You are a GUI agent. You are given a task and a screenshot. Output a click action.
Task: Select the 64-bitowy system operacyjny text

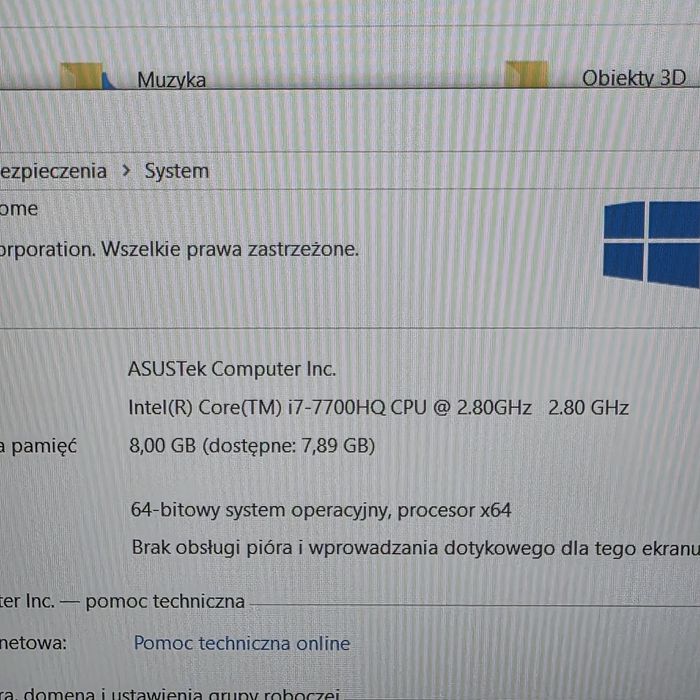[x=321, y=510]
